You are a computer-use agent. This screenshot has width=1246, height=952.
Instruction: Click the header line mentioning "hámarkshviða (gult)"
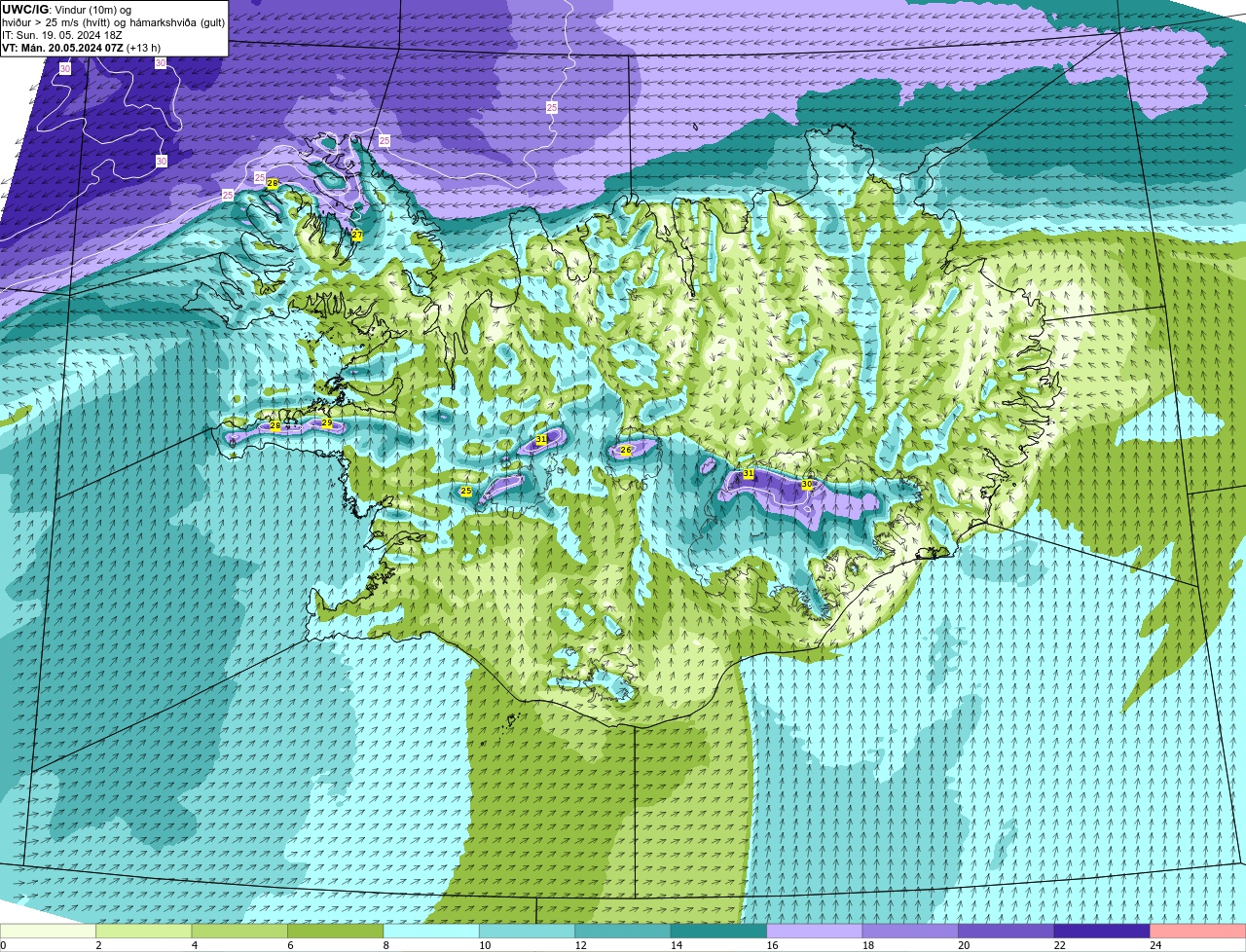click(x=113, y=21)
